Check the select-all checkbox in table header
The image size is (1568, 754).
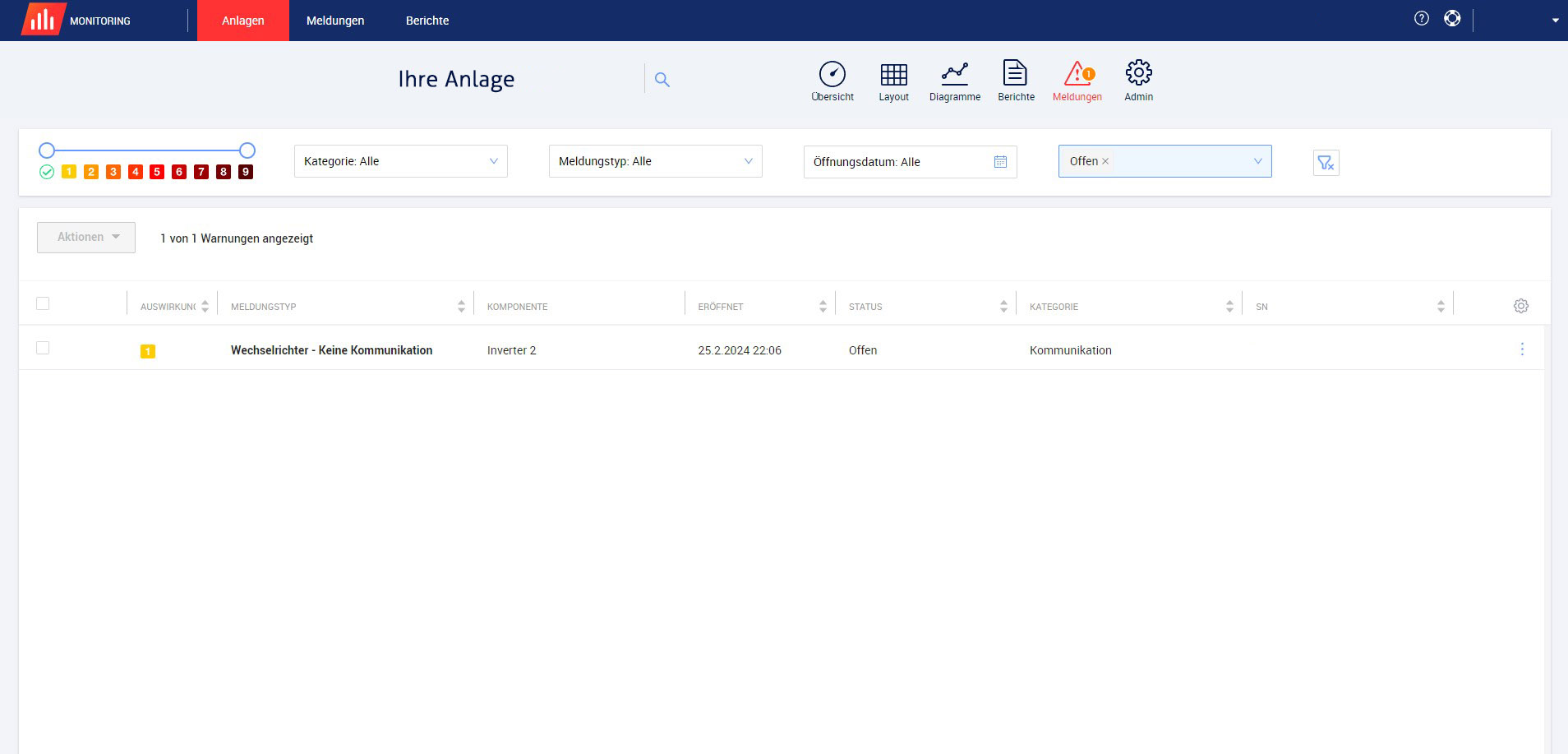(43, 303)
